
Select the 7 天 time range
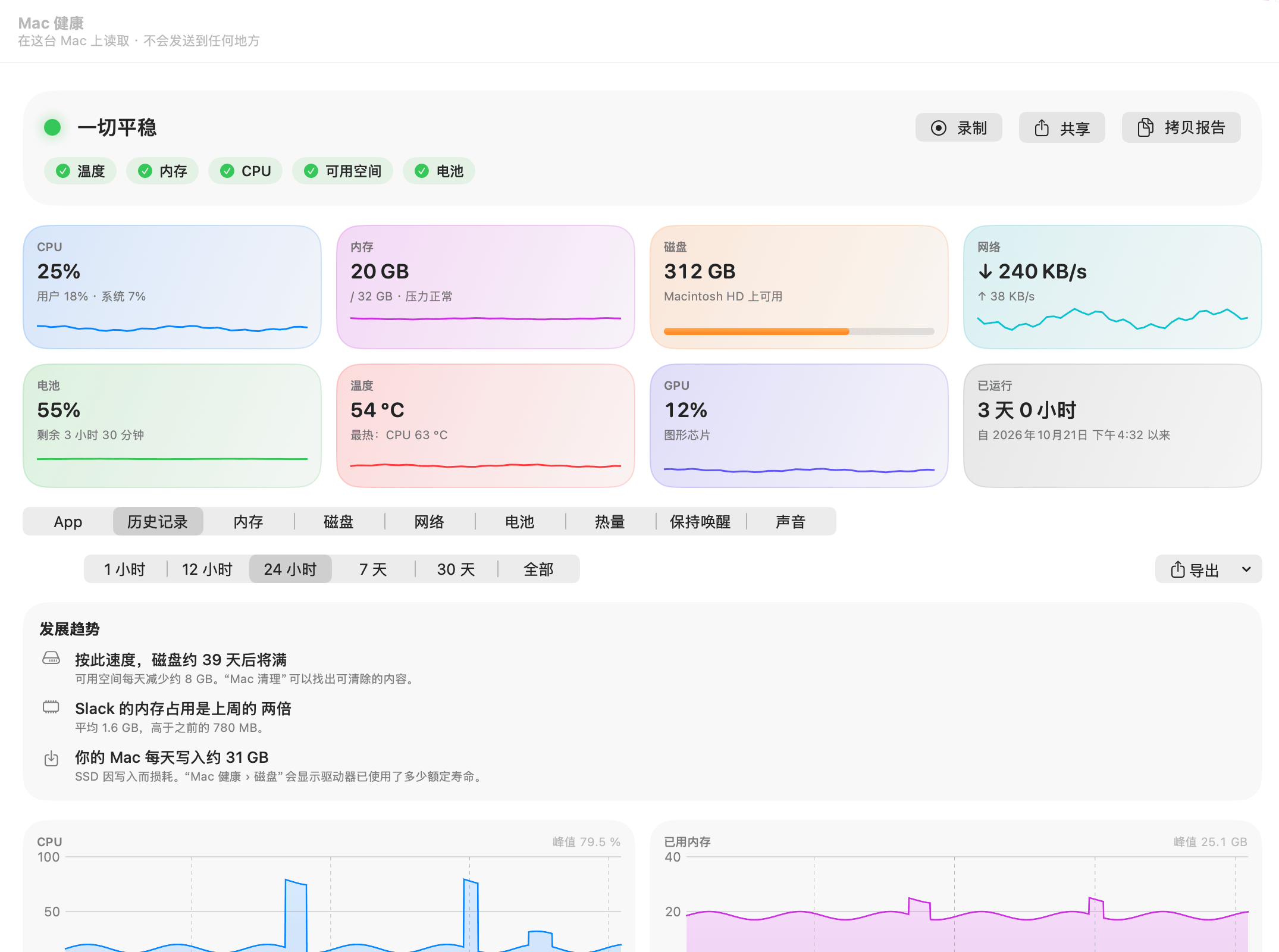373,569
